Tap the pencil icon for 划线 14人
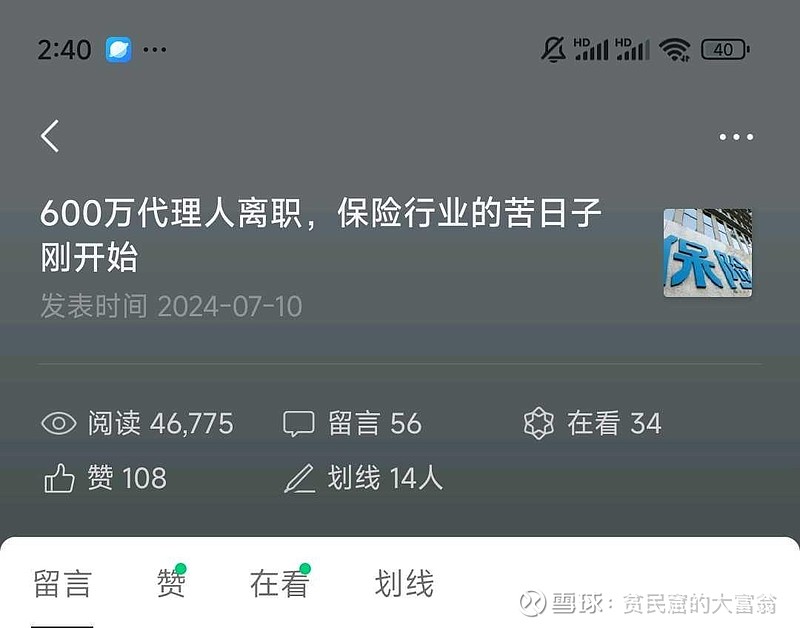 coord(299,478)
